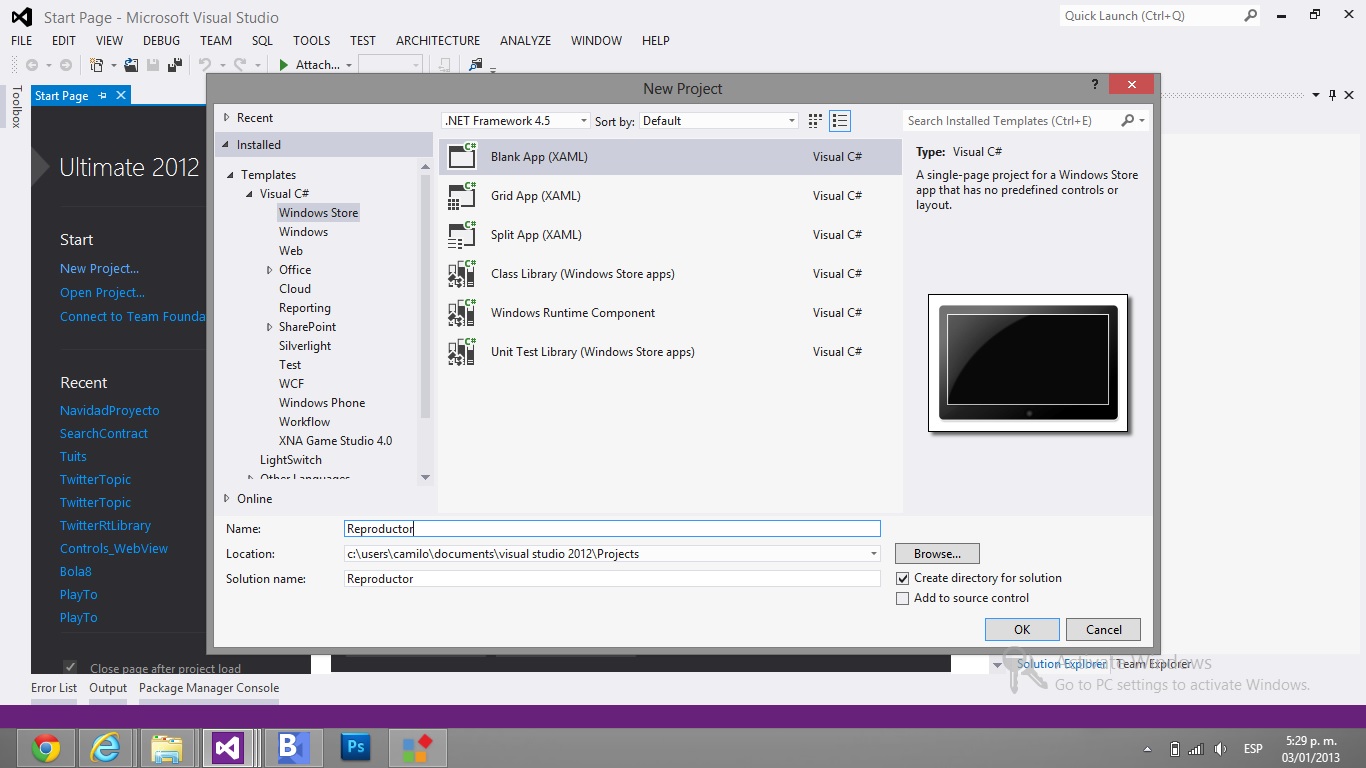1366x768 pixels.
Task: Select the Blank App (XAML) template icon
Action: click(462, 156)
